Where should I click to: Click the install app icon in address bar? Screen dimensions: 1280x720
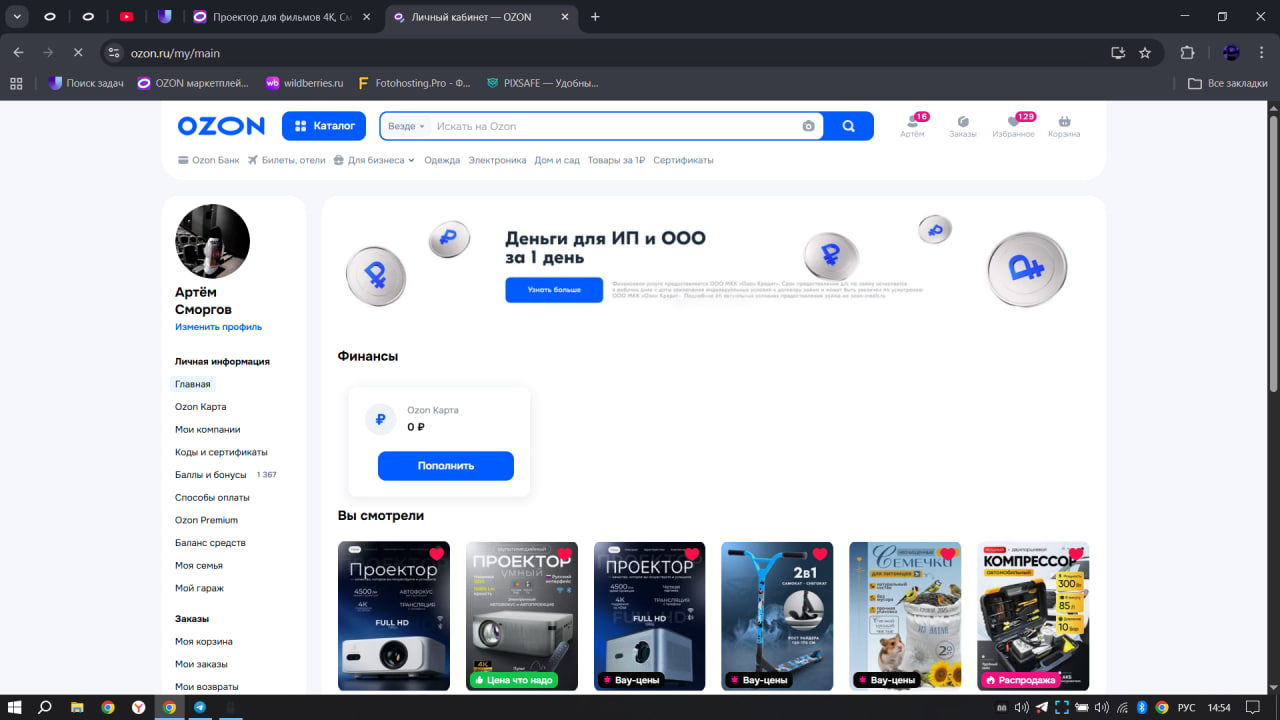1118,52
